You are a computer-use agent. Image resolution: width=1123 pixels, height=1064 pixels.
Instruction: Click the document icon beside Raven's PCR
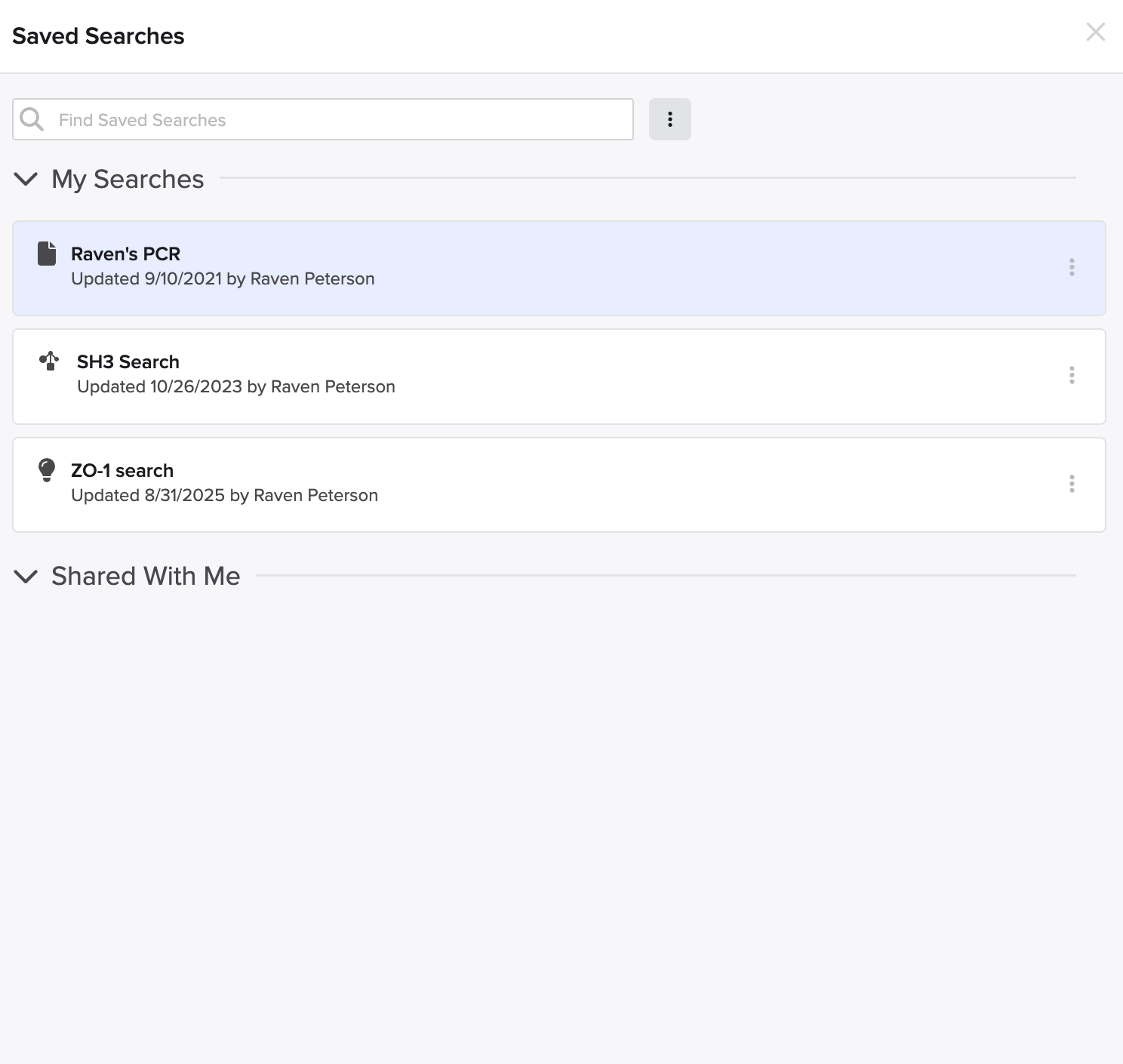47,254
